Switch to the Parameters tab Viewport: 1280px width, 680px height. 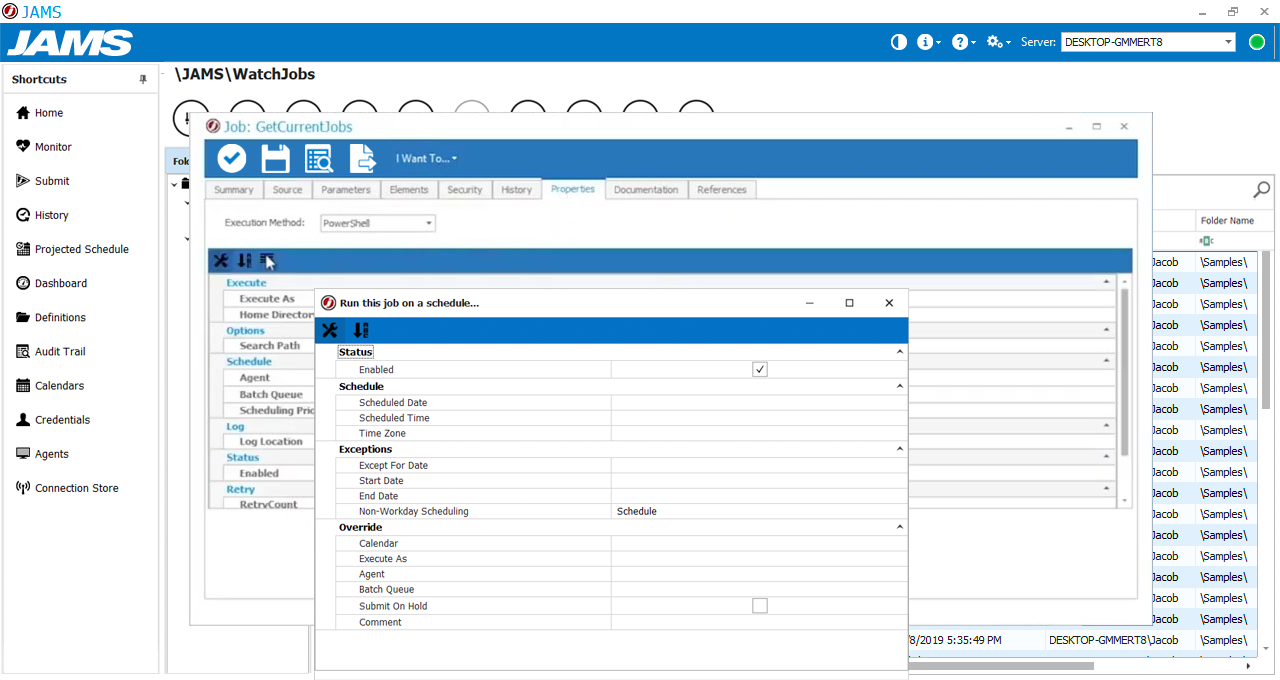[346, 189]
